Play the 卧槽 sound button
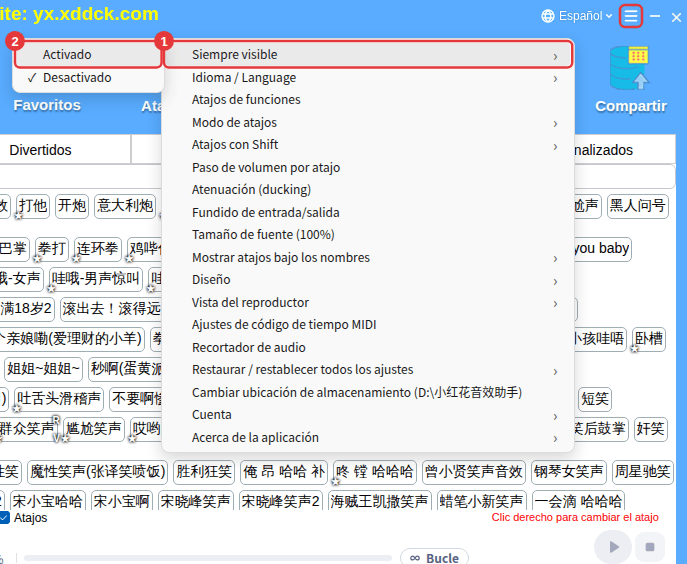 (x=649, y=339)
